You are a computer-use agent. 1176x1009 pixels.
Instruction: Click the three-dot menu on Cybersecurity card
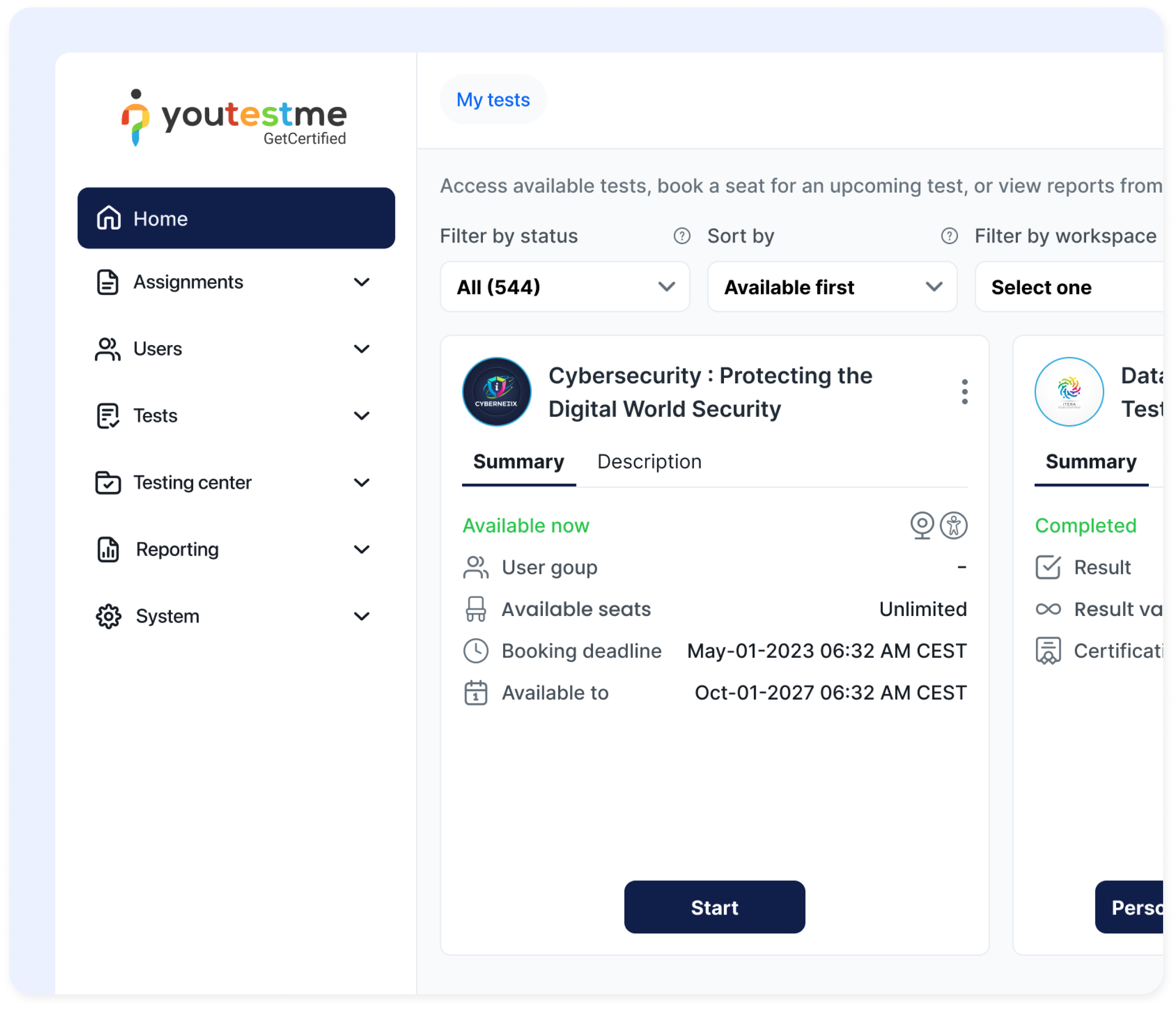point(964,392)
